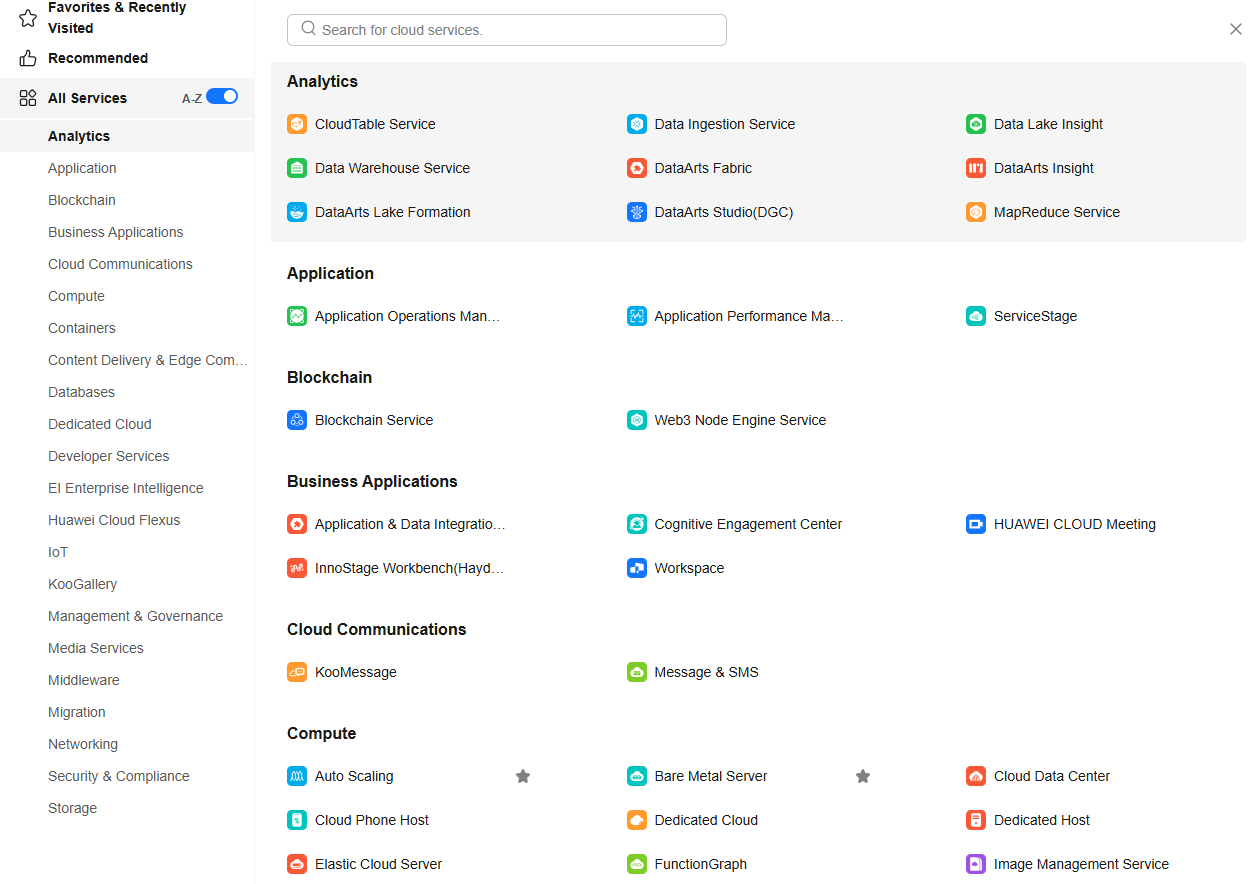The width and height of the screenshot is (1255, 884).
Task: Select the Compute category in sidebar
Action: (76, 296)
